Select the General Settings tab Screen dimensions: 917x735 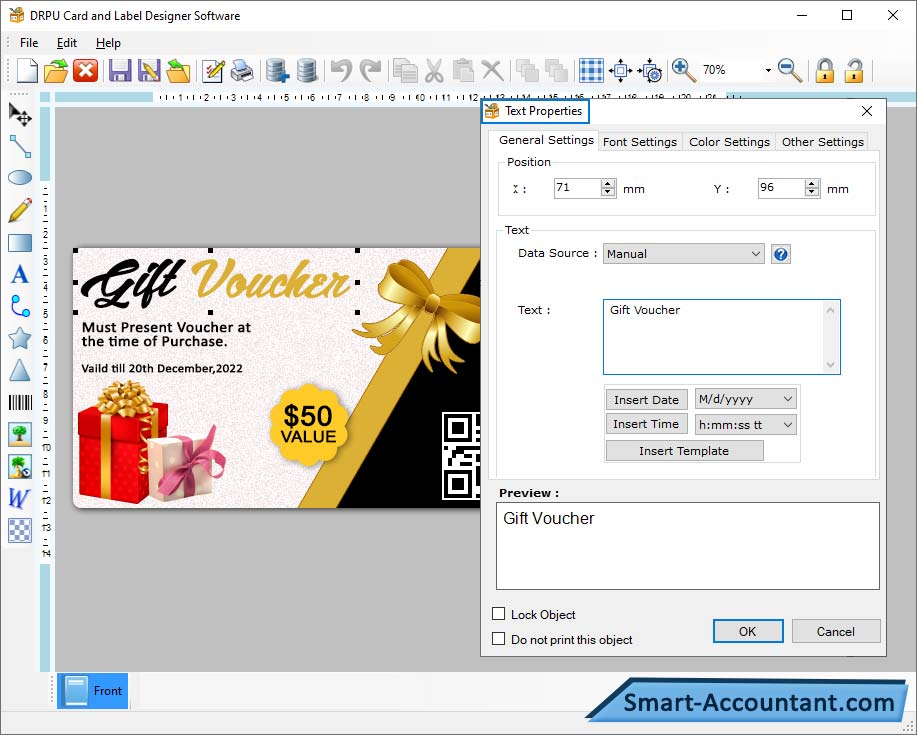(x=546, y=140)
